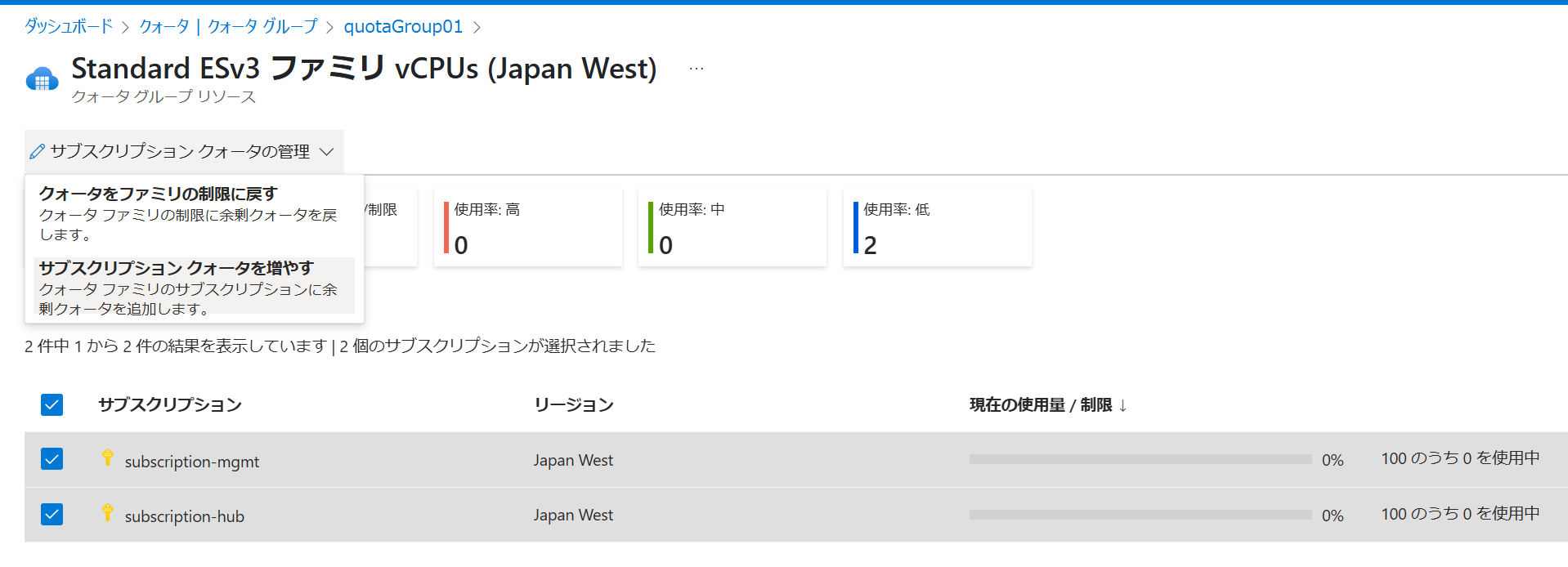The height and width of the screenshot is (567, 1568).
Task: Click the 使用率: 高 card
Action: click(528, 227)
